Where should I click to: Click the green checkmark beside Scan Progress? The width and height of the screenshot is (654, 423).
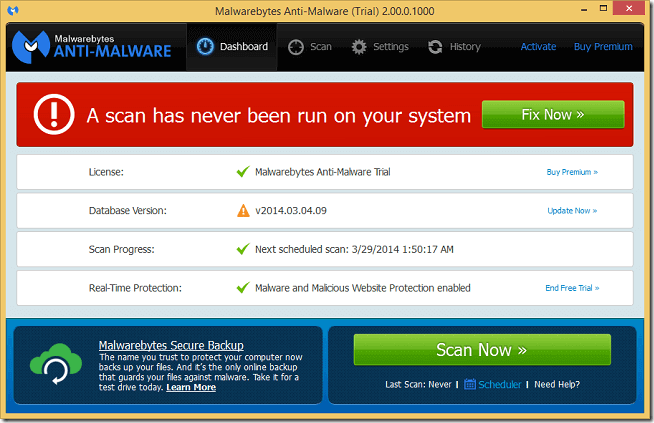tap(243, 249)
